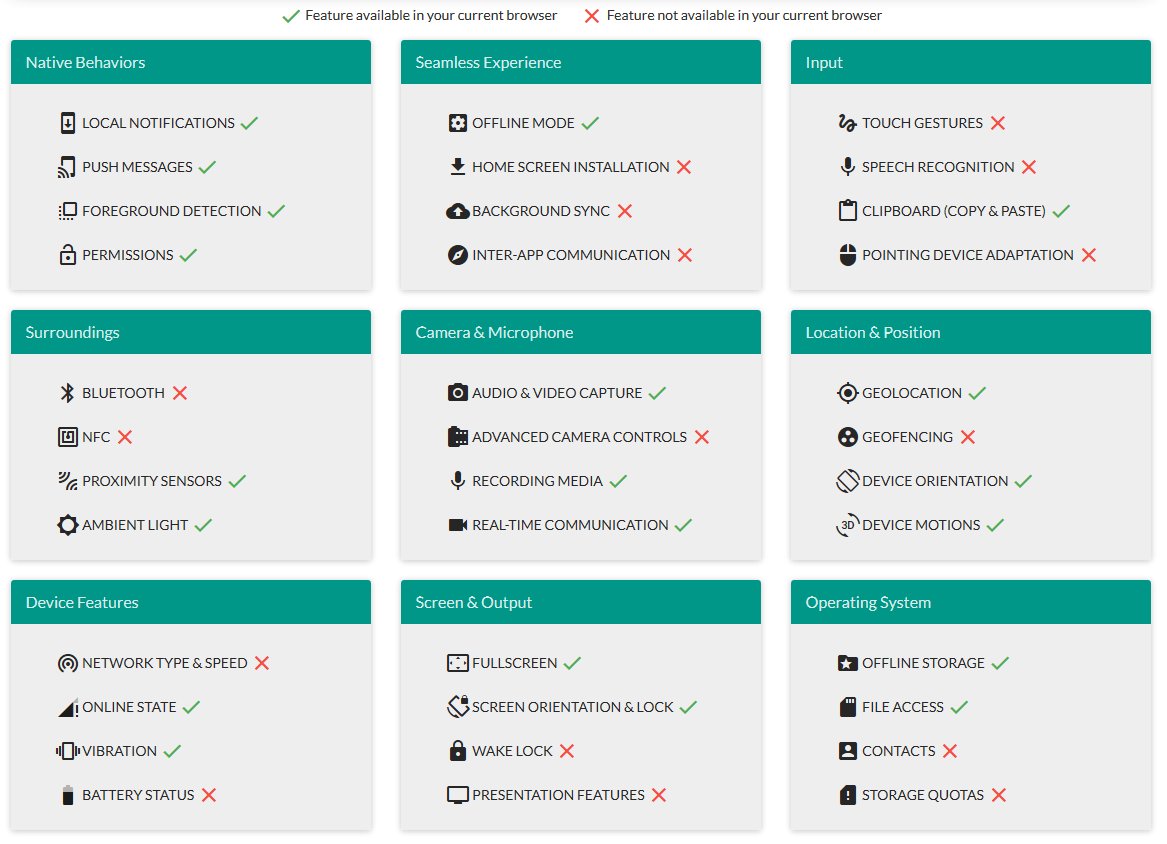Click the File Access SD card icon
Image resolution: width=1167 pixels, height=844 pixels.
click(x=848, y=706)
